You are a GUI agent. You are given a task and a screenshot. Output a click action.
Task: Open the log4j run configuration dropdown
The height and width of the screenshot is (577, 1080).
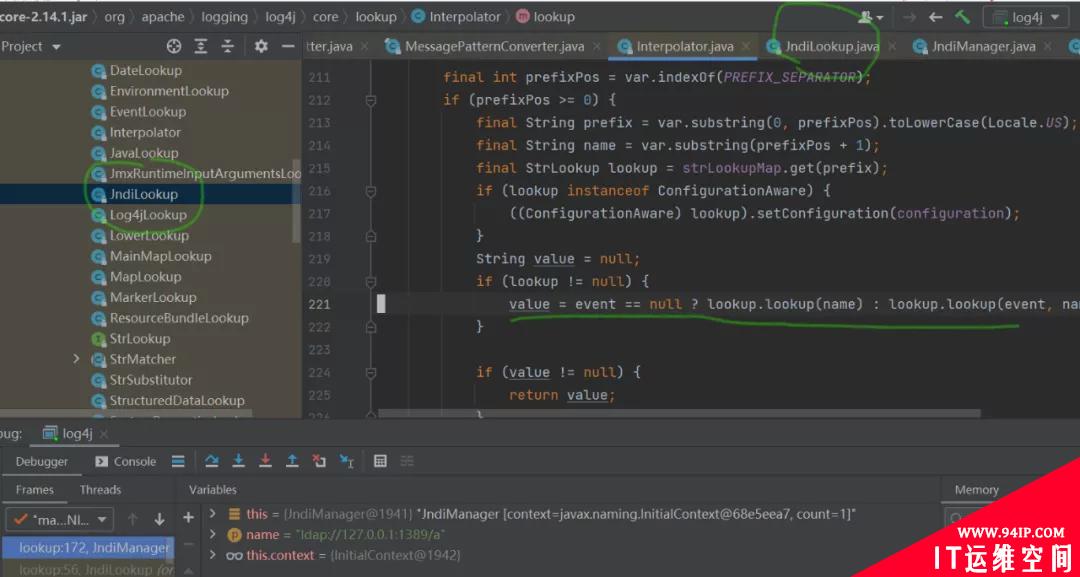coord(1026,18)
